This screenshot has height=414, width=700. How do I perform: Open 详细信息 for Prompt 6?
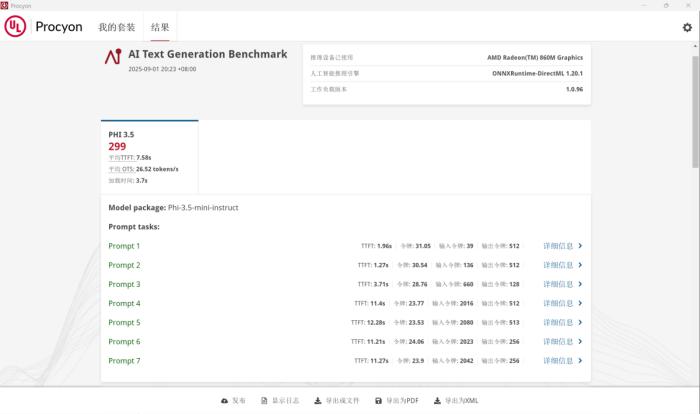(x=558, y=342)
